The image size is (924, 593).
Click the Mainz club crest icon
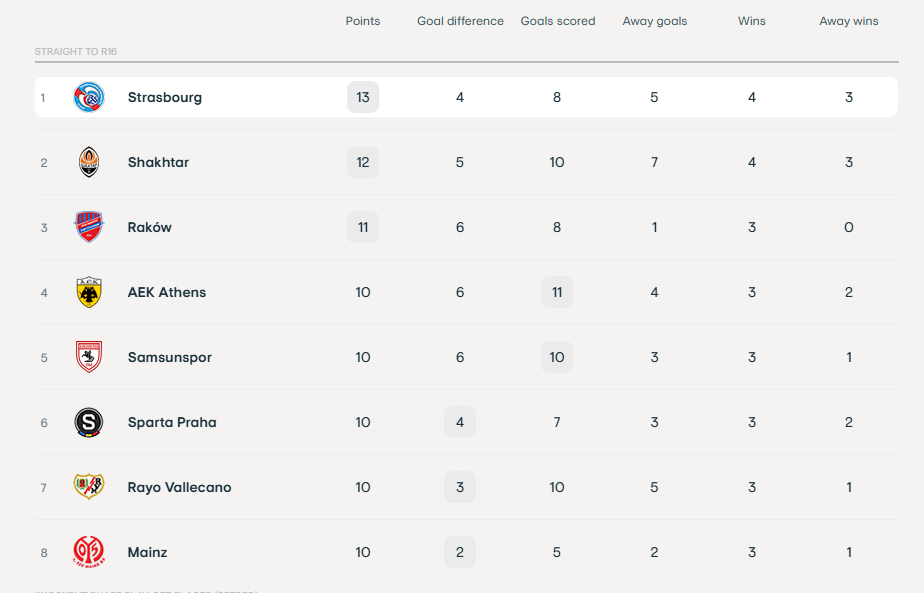pos(89,552)
